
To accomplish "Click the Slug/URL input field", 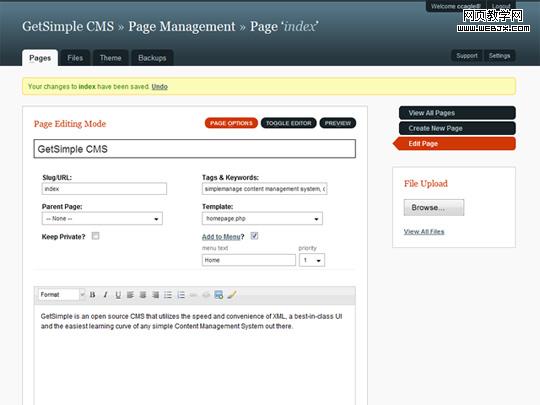I will [x=104, y=189].
